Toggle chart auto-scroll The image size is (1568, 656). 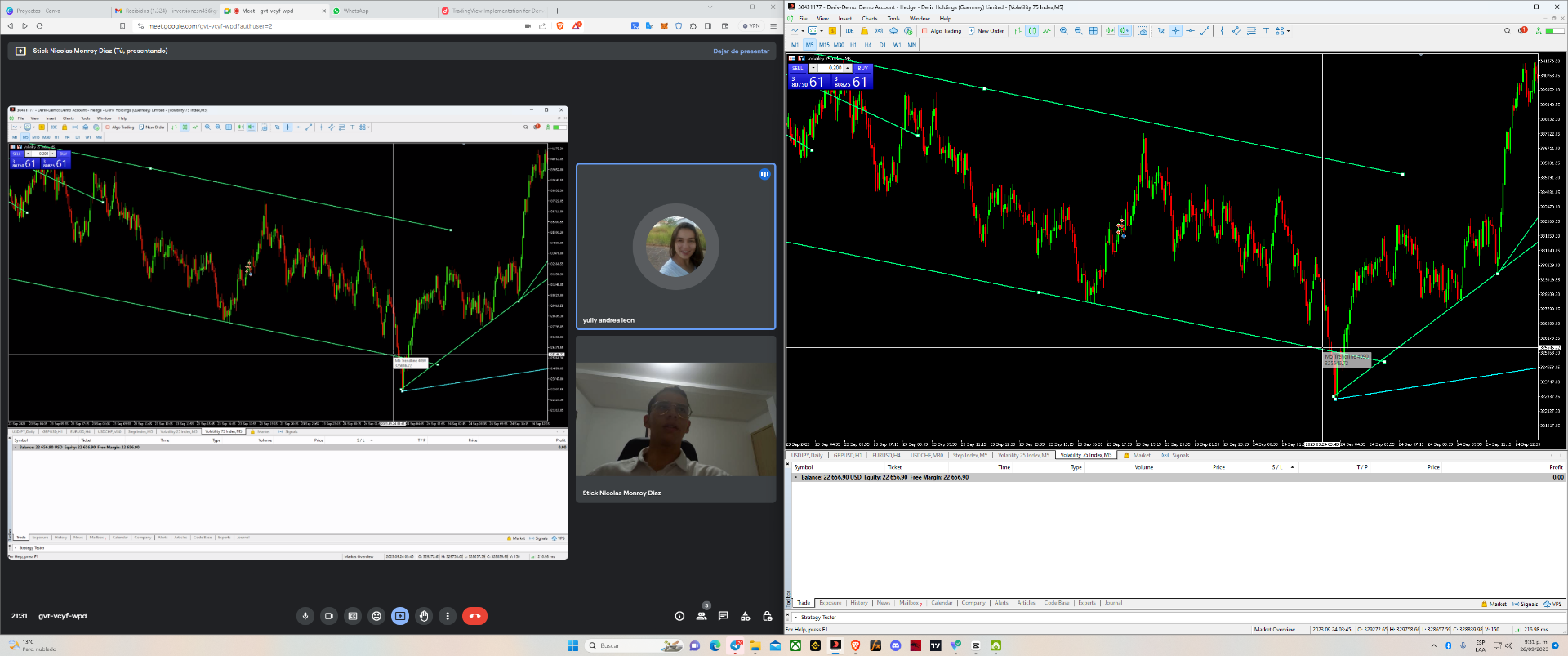[x=1110, y=31]
